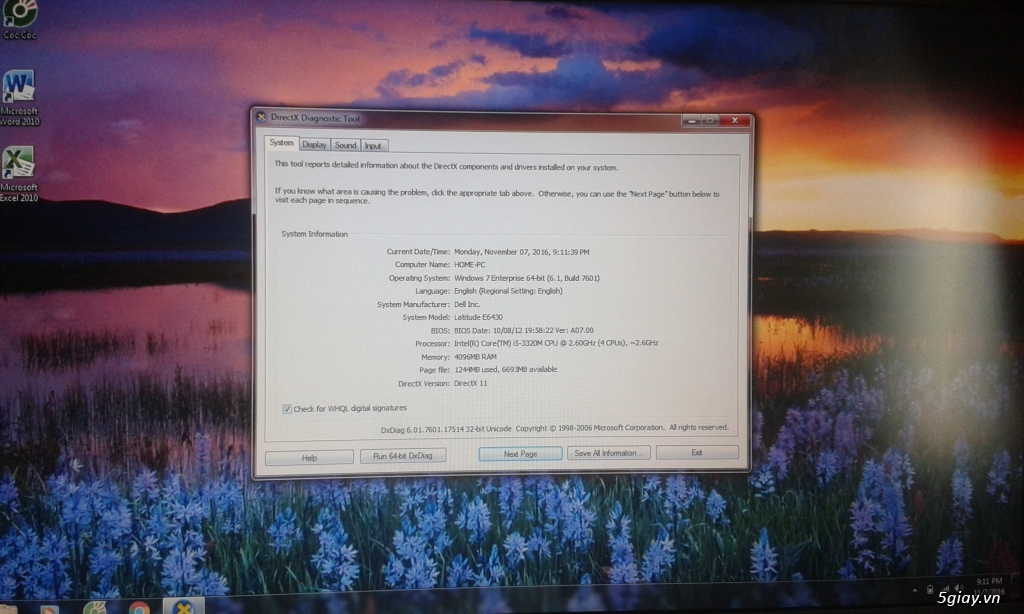Open the volume icon in system tray
Image resolution: width=1024 pixels, height=614 pixels.
click(958, 588)
